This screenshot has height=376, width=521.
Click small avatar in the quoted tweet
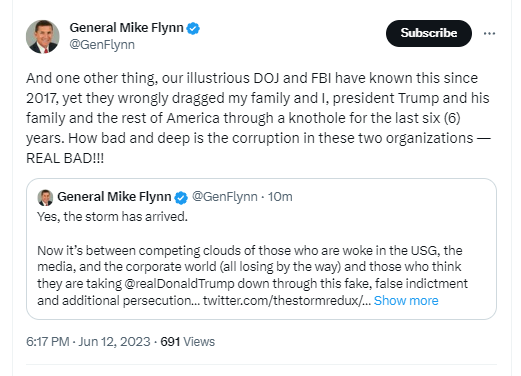pos(45,197)
